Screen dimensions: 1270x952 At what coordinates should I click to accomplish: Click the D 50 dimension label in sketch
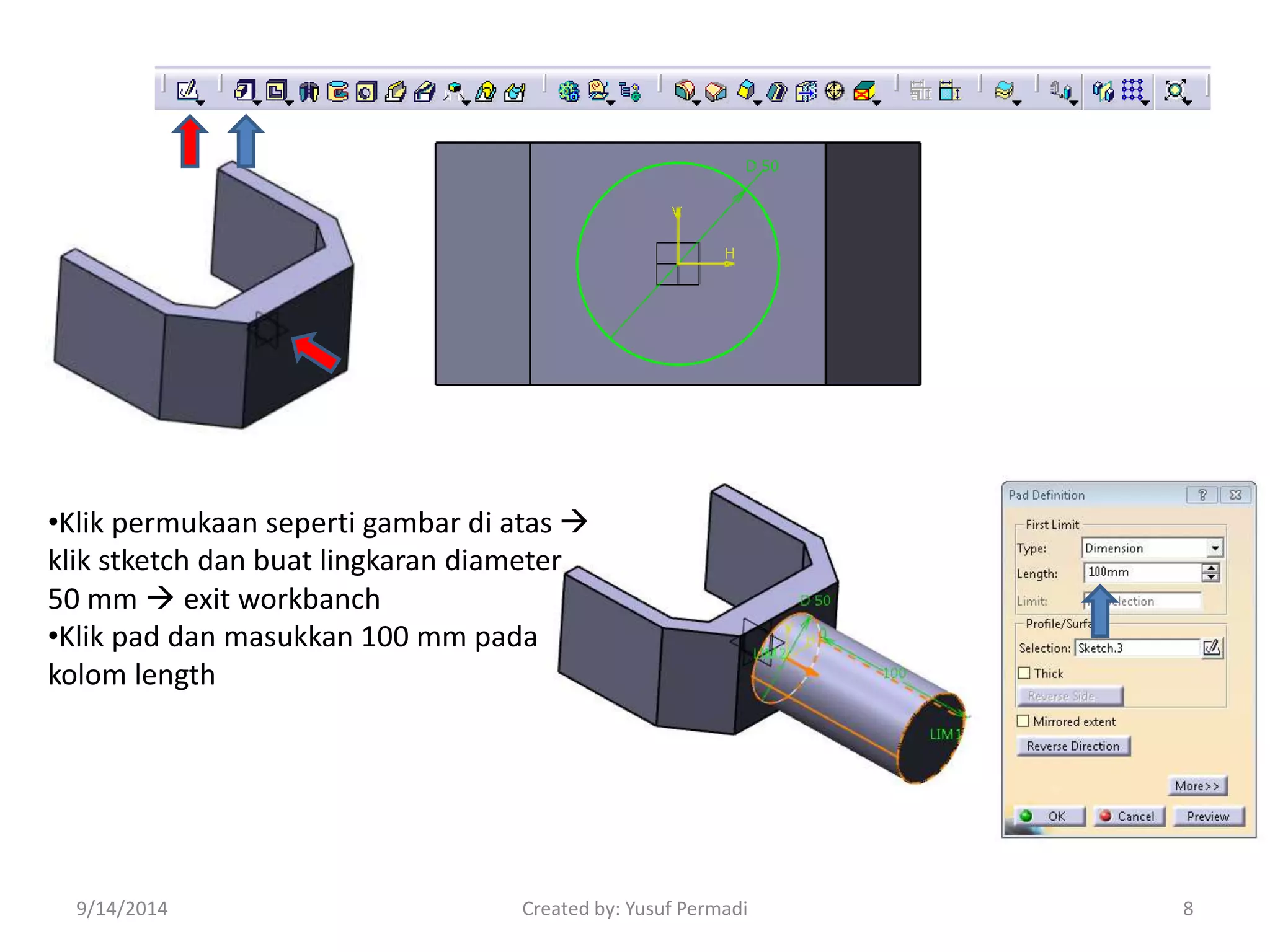coord(762,166)
